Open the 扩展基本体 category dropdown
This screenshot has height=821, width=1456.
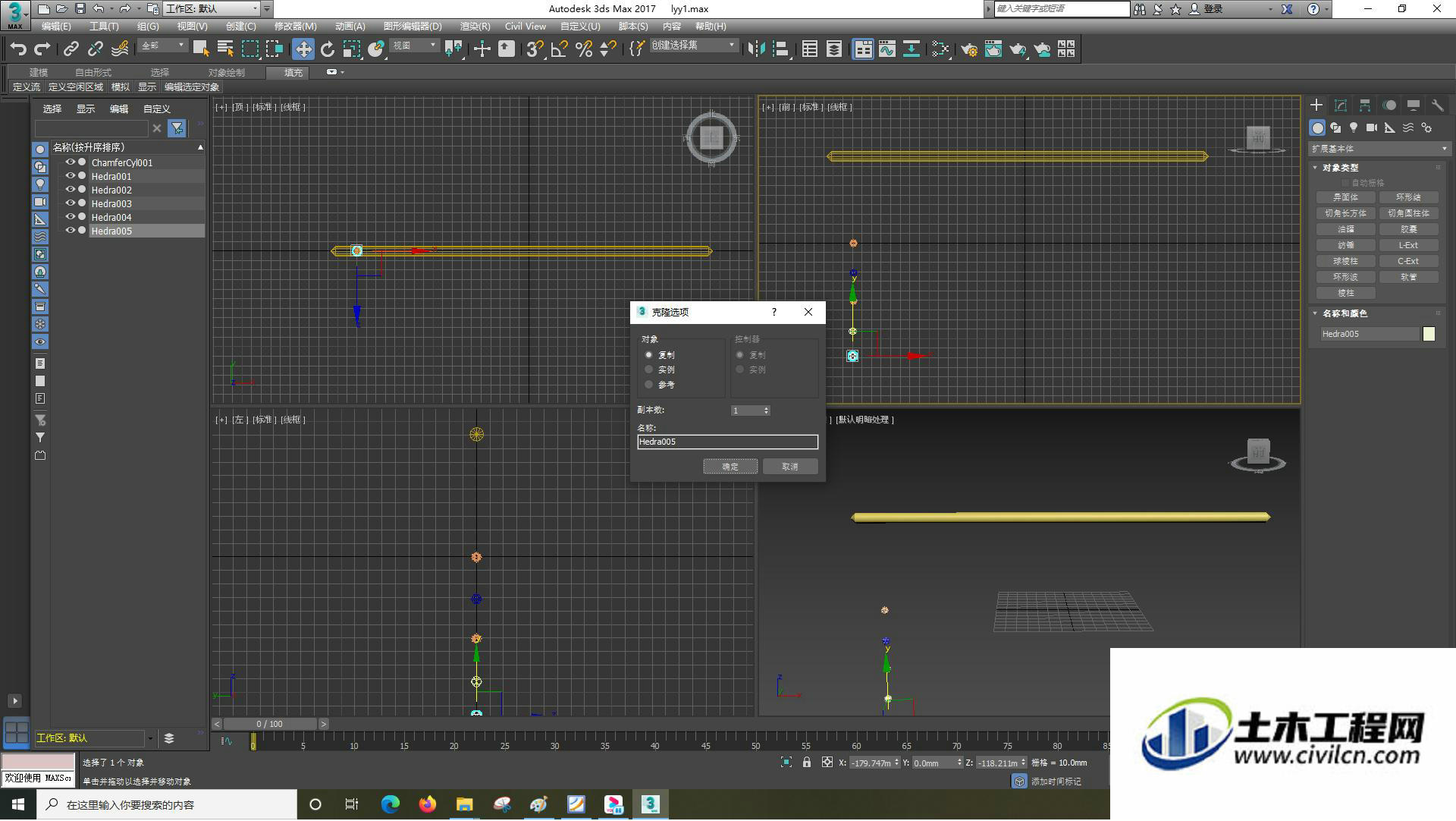pyautogui.click(x=1379, y=149)
